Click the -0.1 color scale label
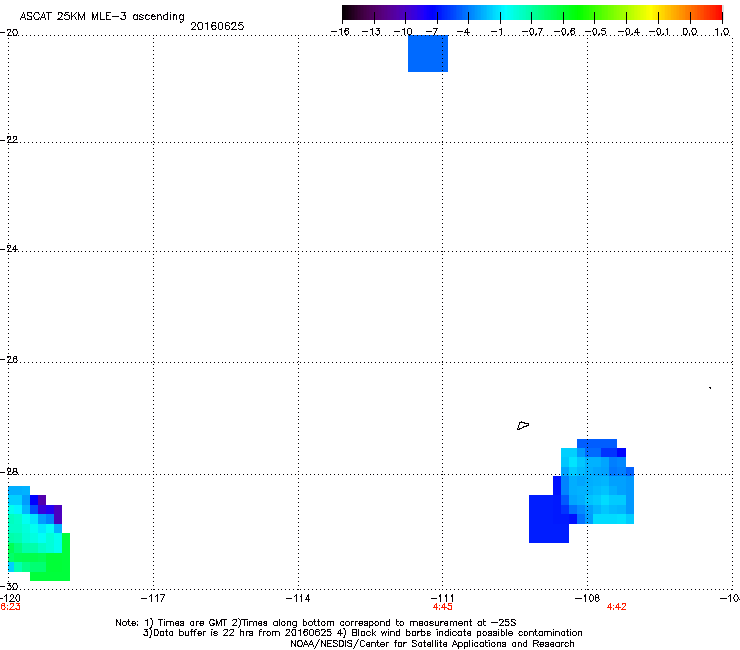This screenshot has width=740, height=650. 660,32
